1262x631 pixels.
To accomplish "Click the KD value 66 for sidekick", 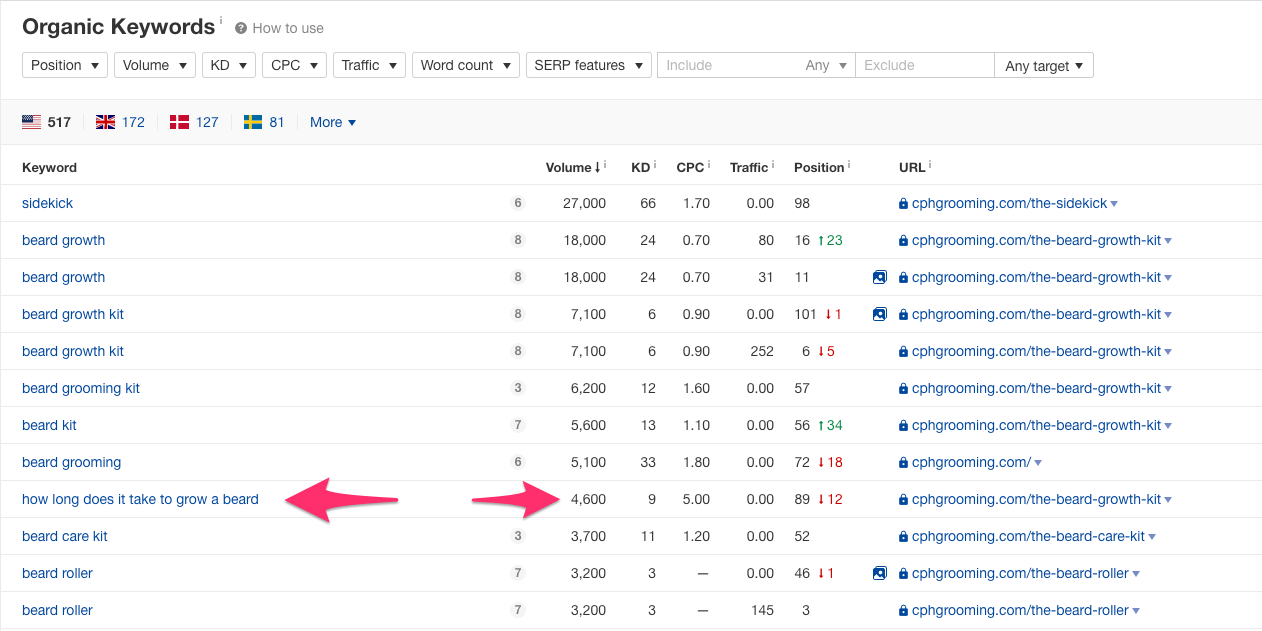I will point(648,203).
